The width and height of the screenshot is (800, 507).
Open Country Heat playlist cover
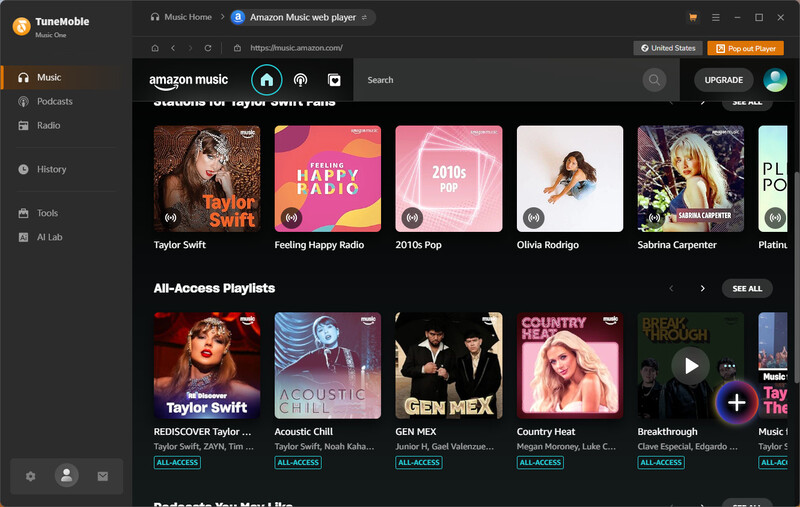pos(570,366)
